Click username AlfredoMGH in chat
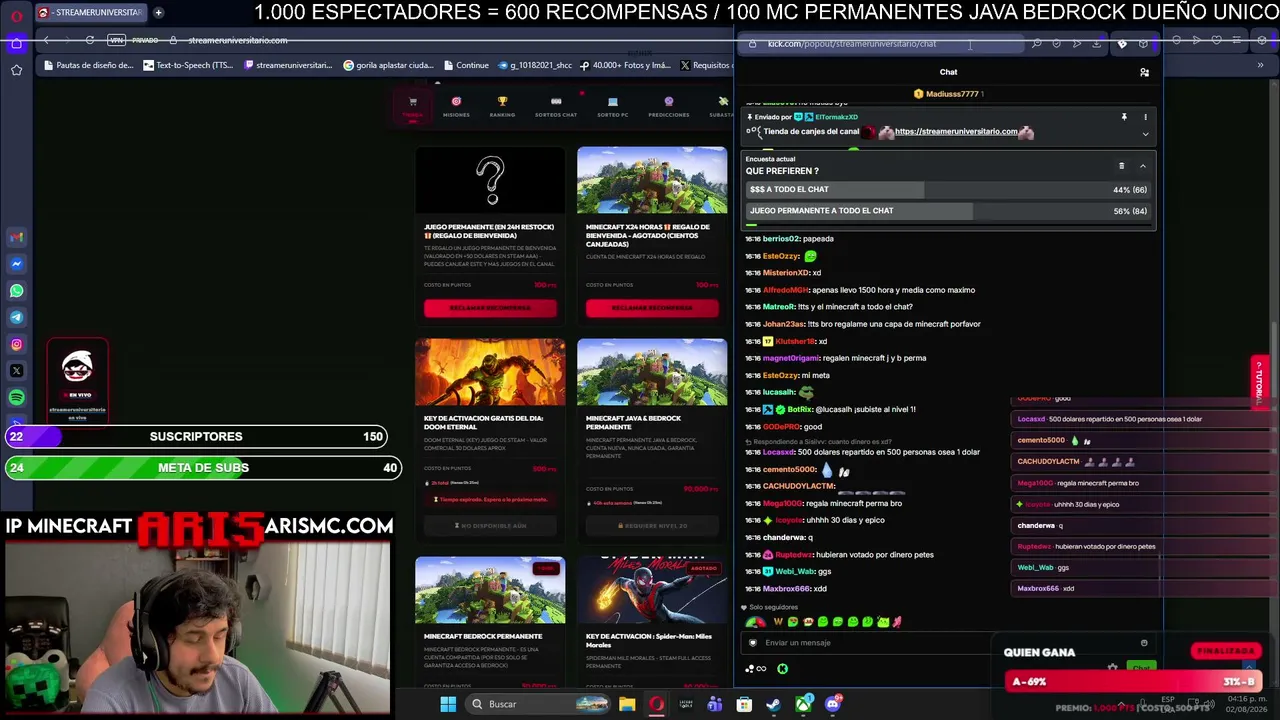This screenshot has height=720, width=1280. click(x=785, y=290)
